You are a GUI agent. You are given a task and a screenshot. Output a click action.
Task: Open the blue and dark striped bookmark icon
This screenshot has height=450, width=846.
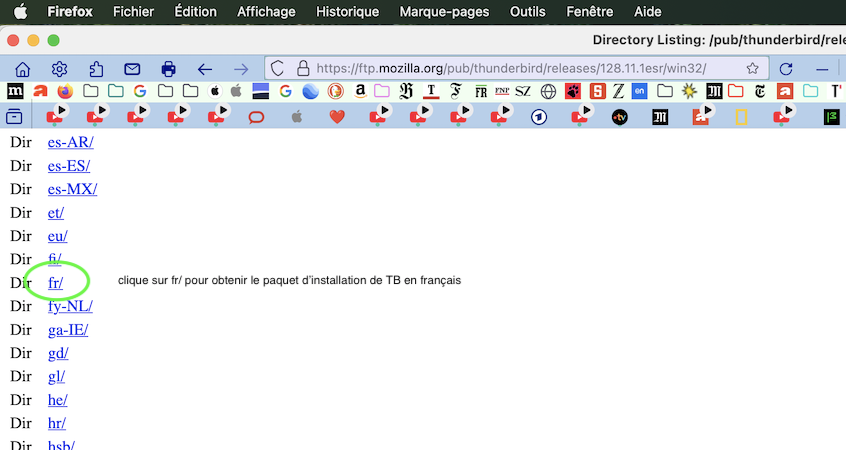pos(261,91)
